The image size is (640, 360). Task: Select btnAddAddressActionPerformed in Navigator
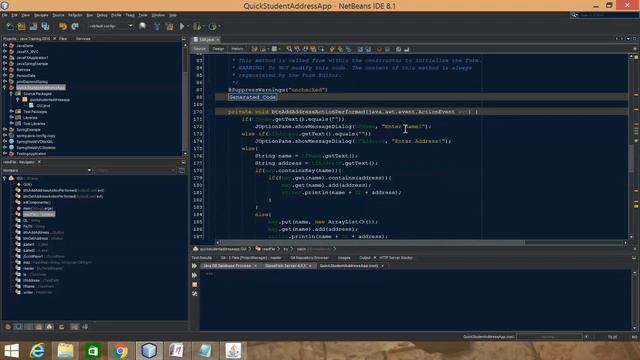point(63,190)
